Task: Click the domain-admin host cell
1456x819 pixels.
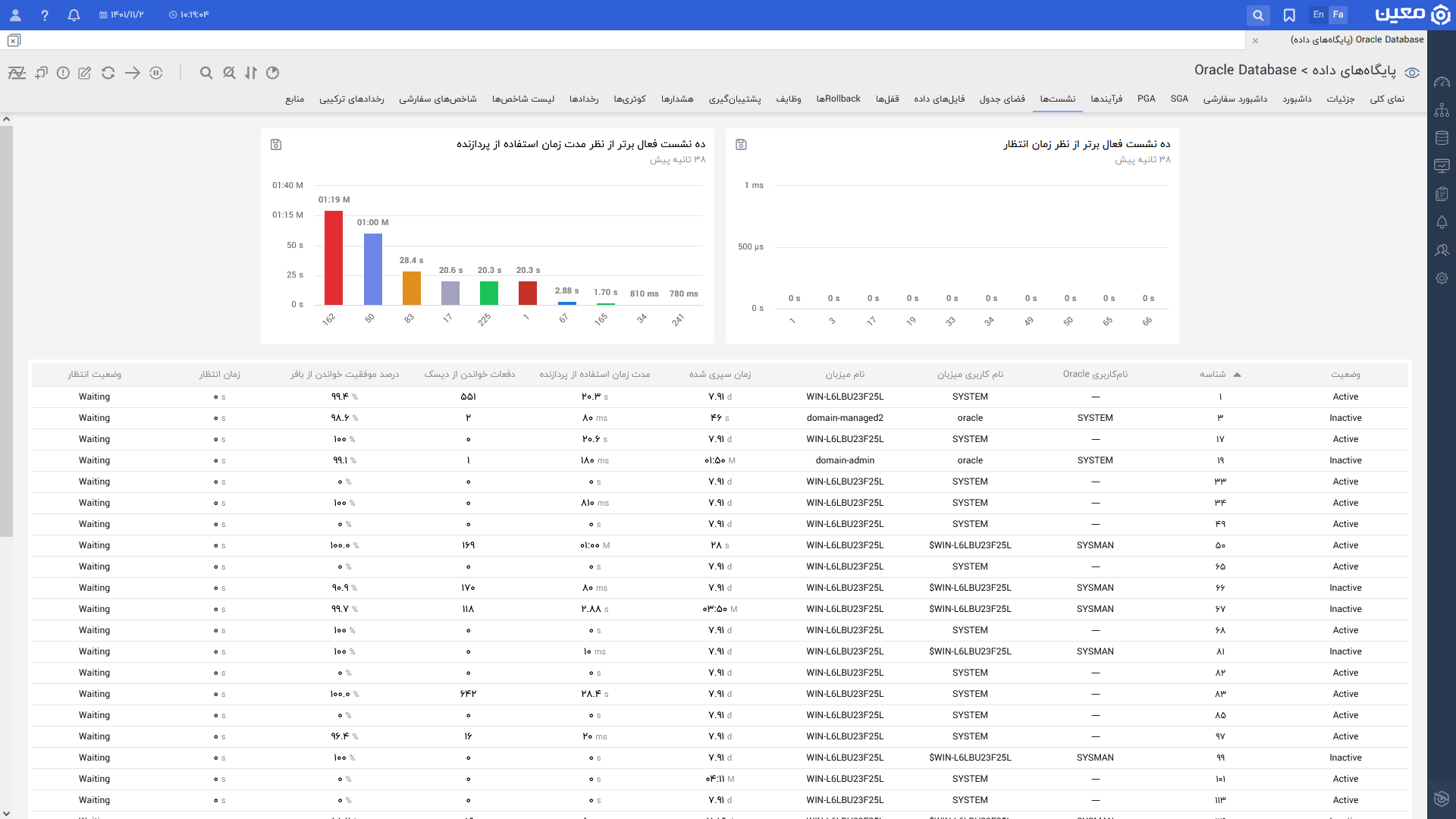Action: click(845, 461)
